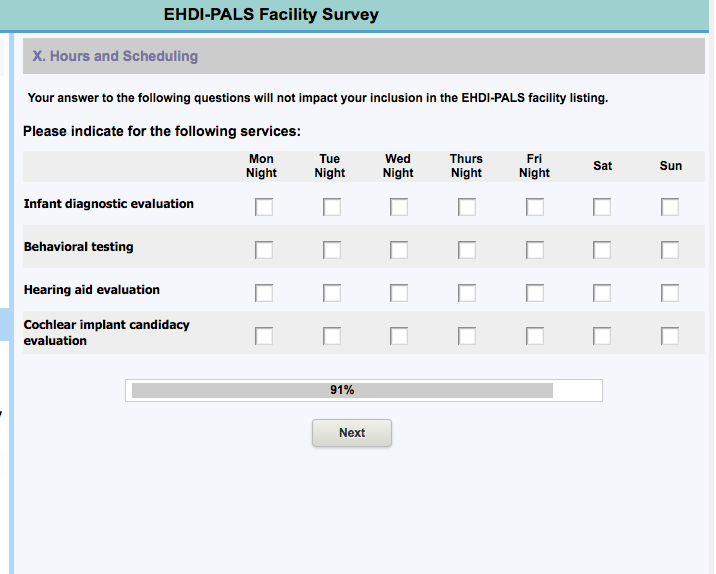
Task: Check Cochlear implant candidacy evaluation on Sun
Action: click(x=670, y=336)
